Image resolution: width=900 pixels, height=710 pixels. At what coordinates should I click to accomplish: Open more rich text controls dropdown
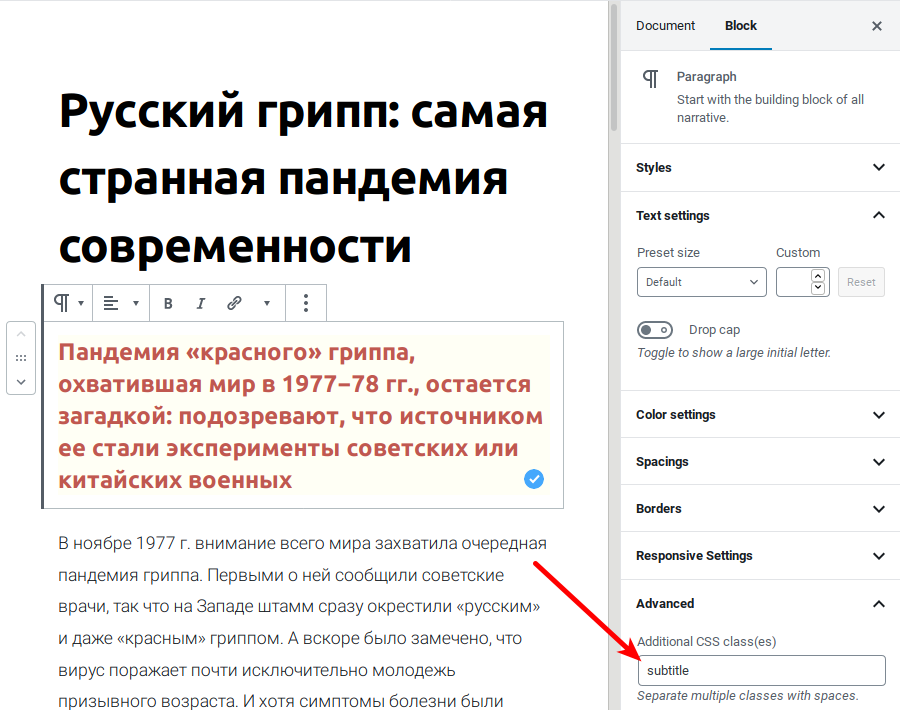267,303
